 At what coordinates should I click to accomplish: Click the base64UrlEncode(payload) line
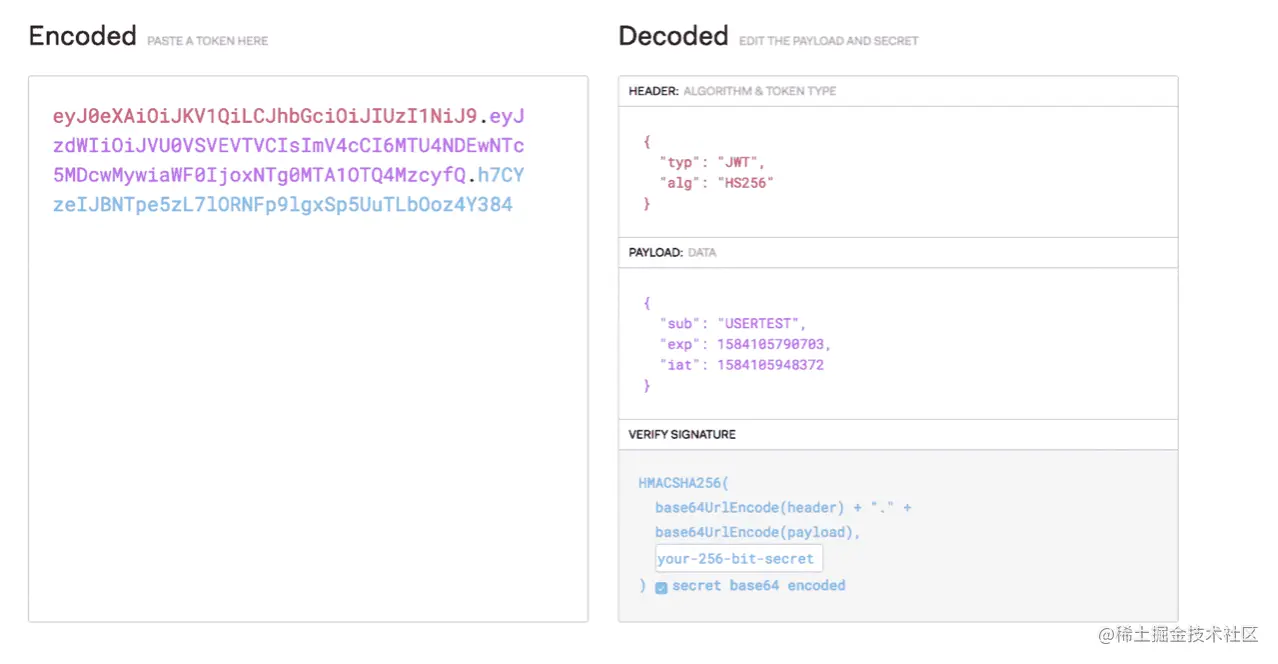pyautogui.click(x=758, y=533)
